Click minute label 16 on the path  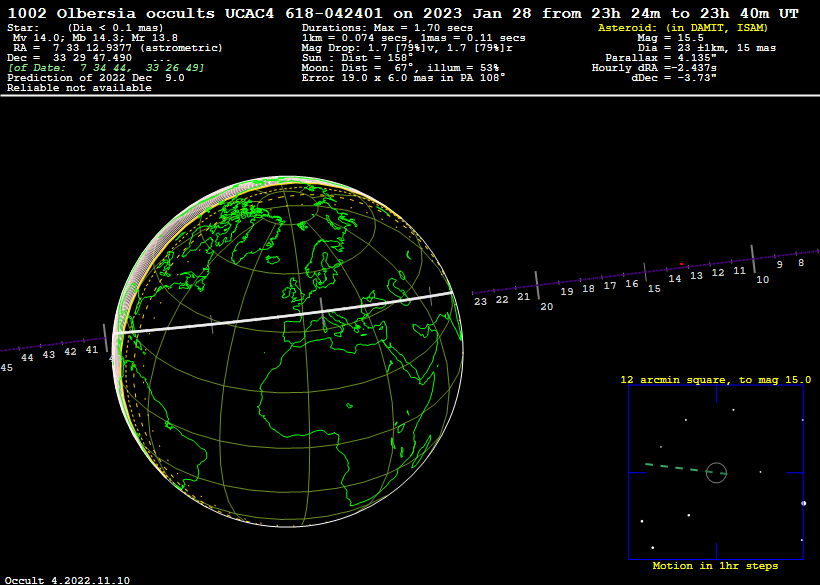coord(632,284)
